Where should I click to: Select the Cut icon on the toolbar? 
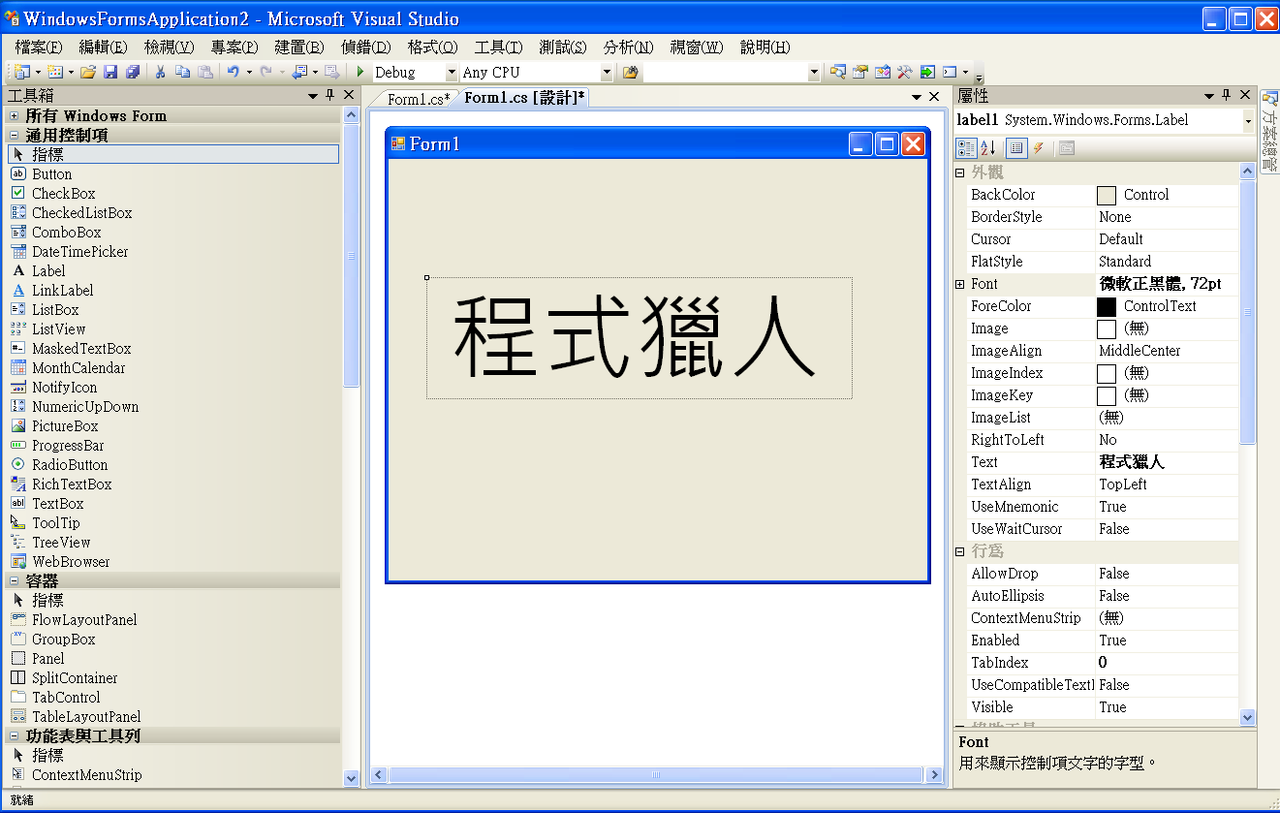pyautogui.click(x=160, y=71)
